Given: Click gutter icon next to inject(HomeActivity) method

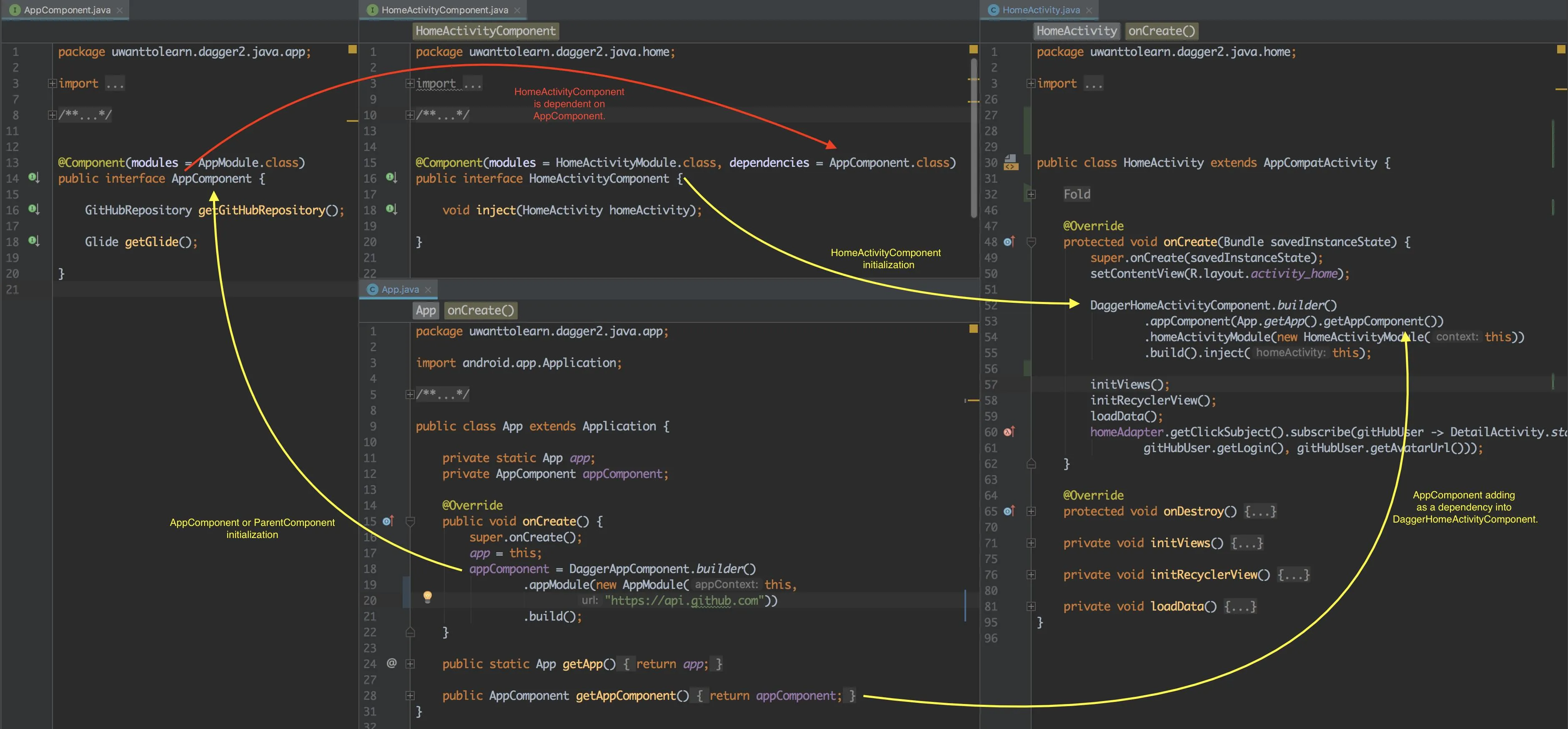Looking at the screenshot, I should (391, 209).
